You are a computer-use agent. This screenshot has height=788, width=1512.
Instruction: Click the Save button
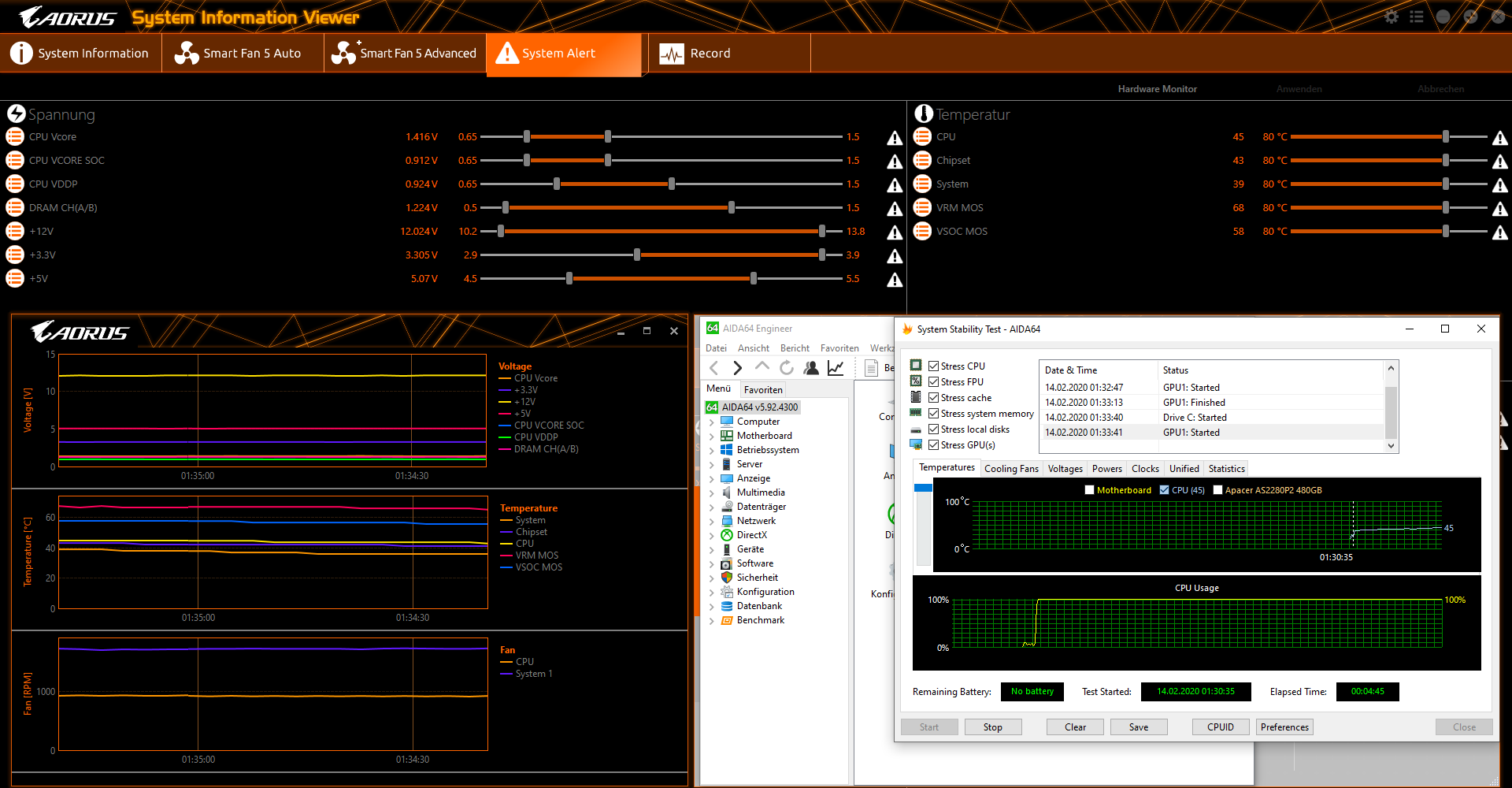click(x=1139, y=727)
